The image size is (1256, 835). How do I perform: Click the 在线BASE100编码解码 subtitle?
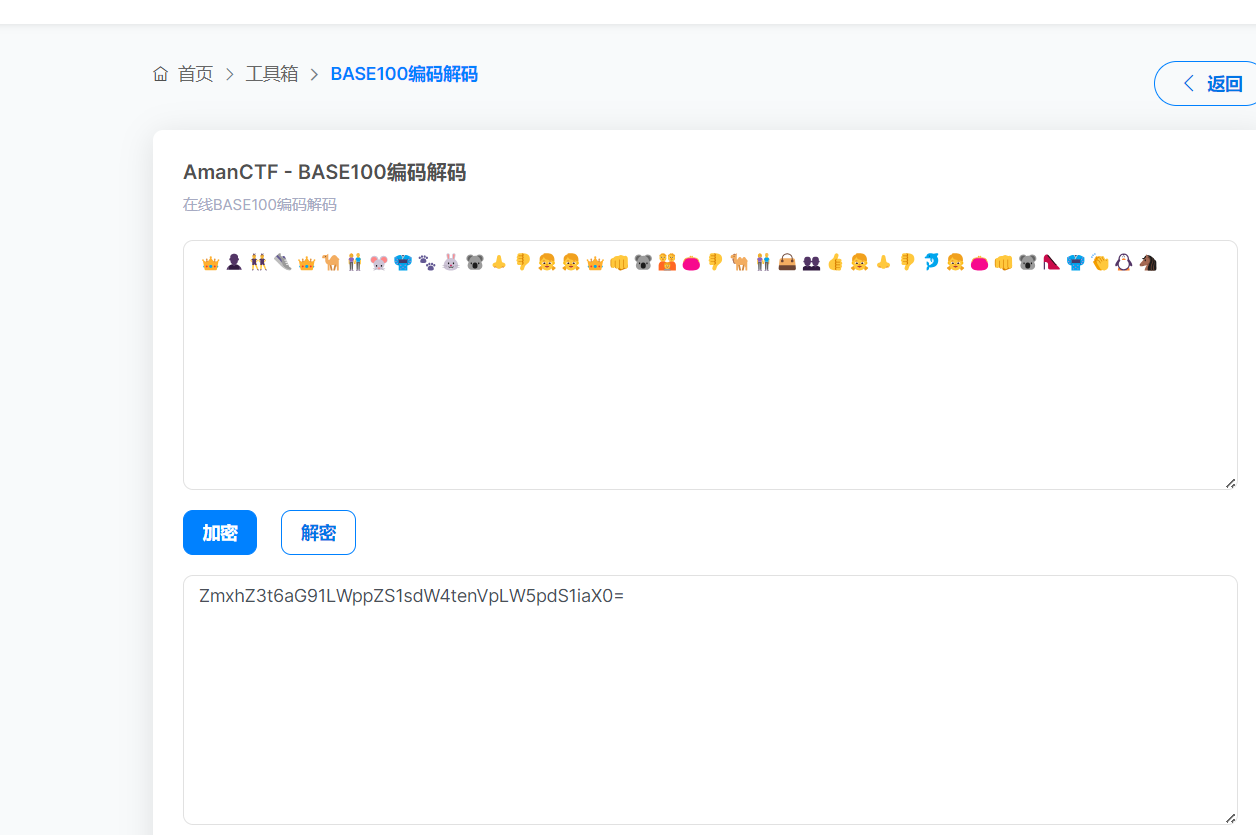pyautogui.click(x=260, y=205)
